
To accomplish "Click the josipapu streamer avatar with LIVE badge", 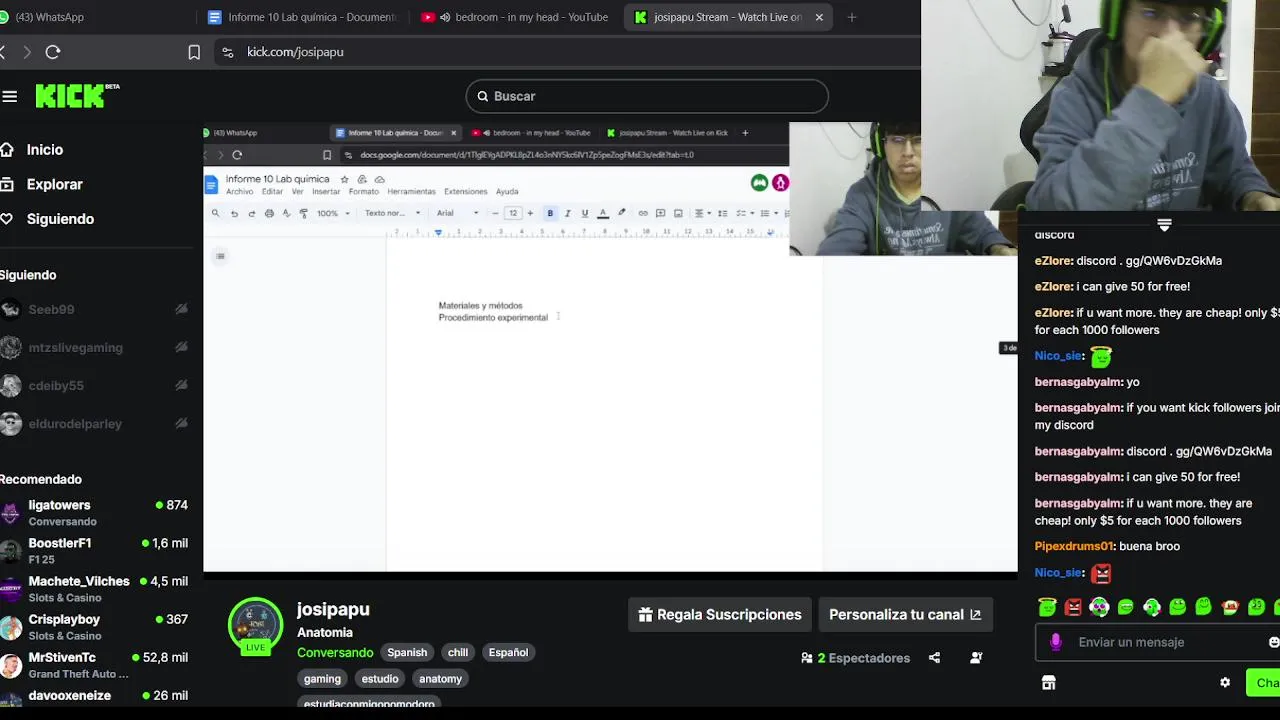I will coord(255,626).
